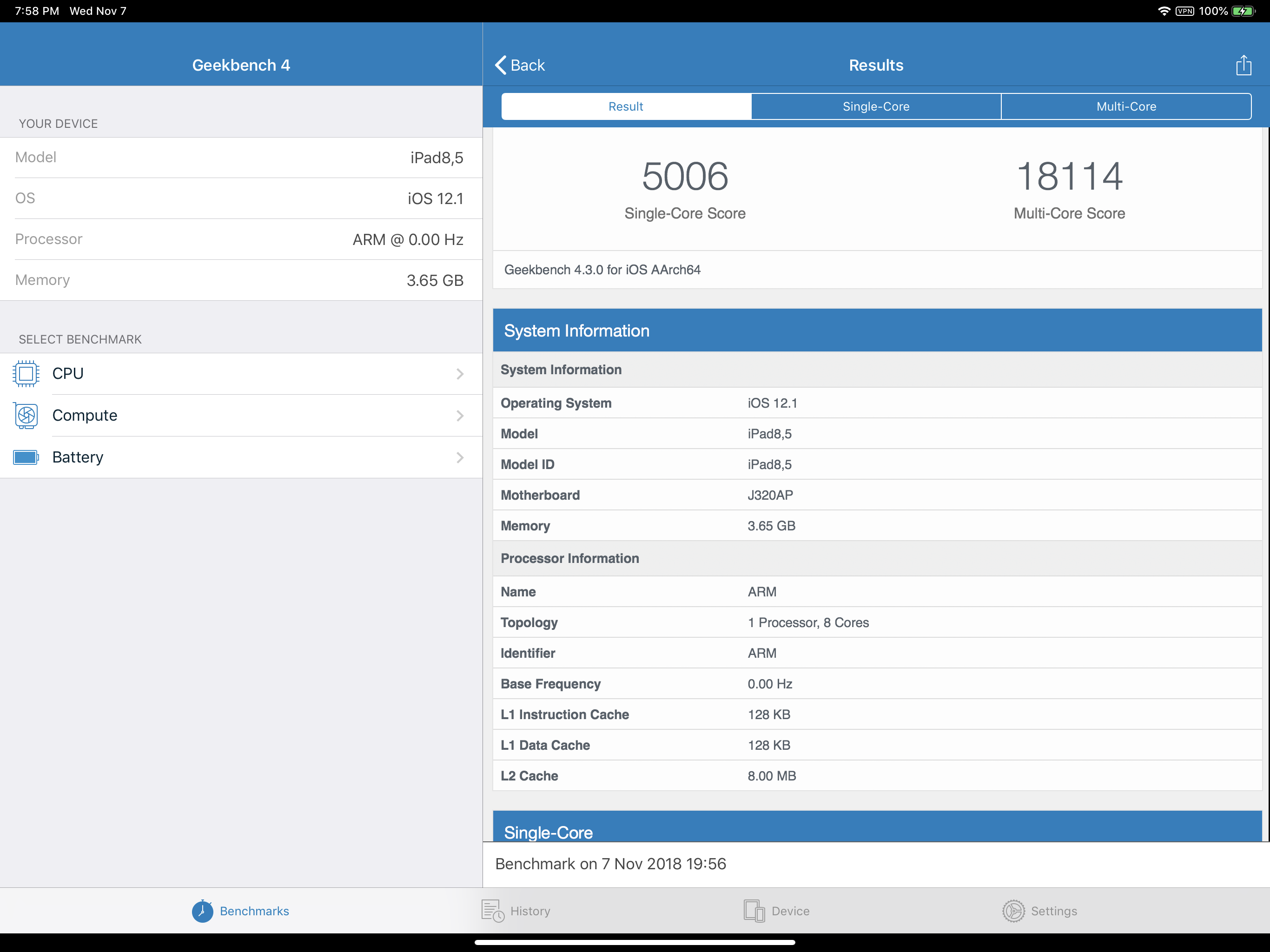Tap the 5006 single-core score
1270x952 pixels.
click(685, 176)
